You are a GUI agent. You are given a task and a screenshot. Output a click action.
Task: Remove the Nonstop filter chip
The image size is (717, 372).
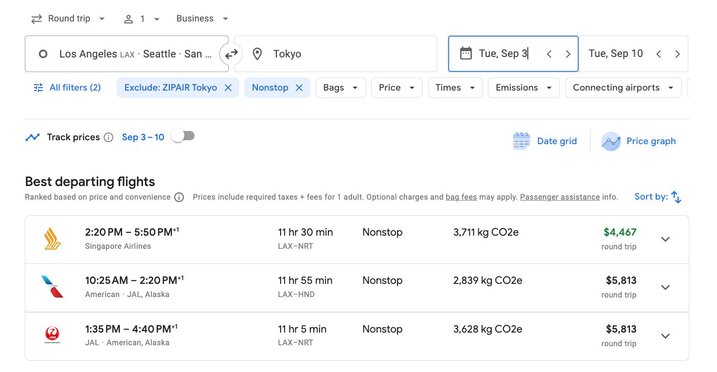point(299,88)
